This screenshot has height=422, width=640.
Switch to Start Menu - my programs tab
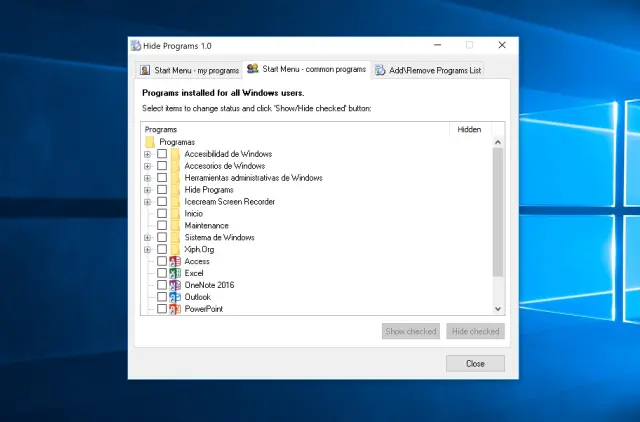[x=189, y=70]
